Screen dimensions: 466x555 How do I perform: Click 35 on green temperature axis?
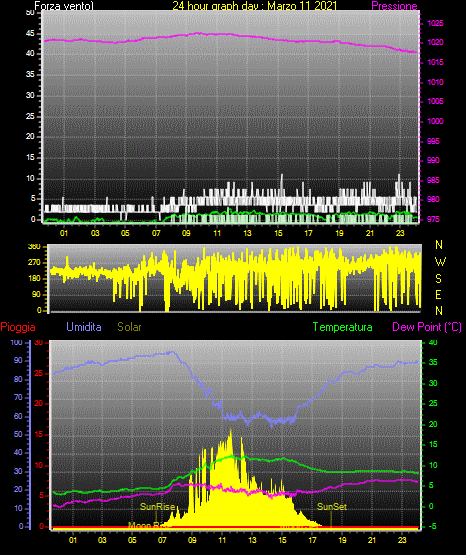[x=433, y=362]
